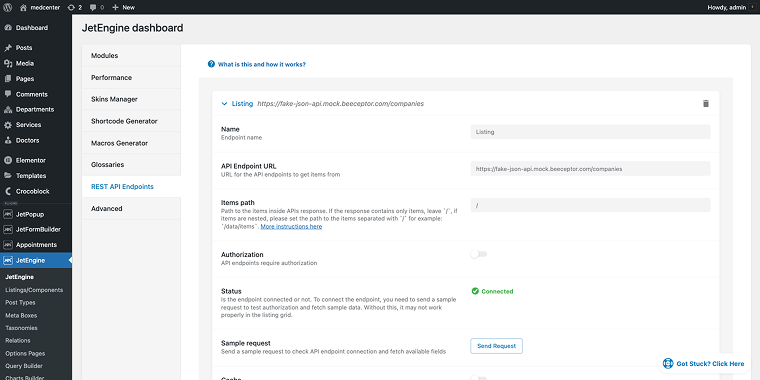760x380 pixels.
Task: Click the Templates folder icon
Action: (8, 176)
